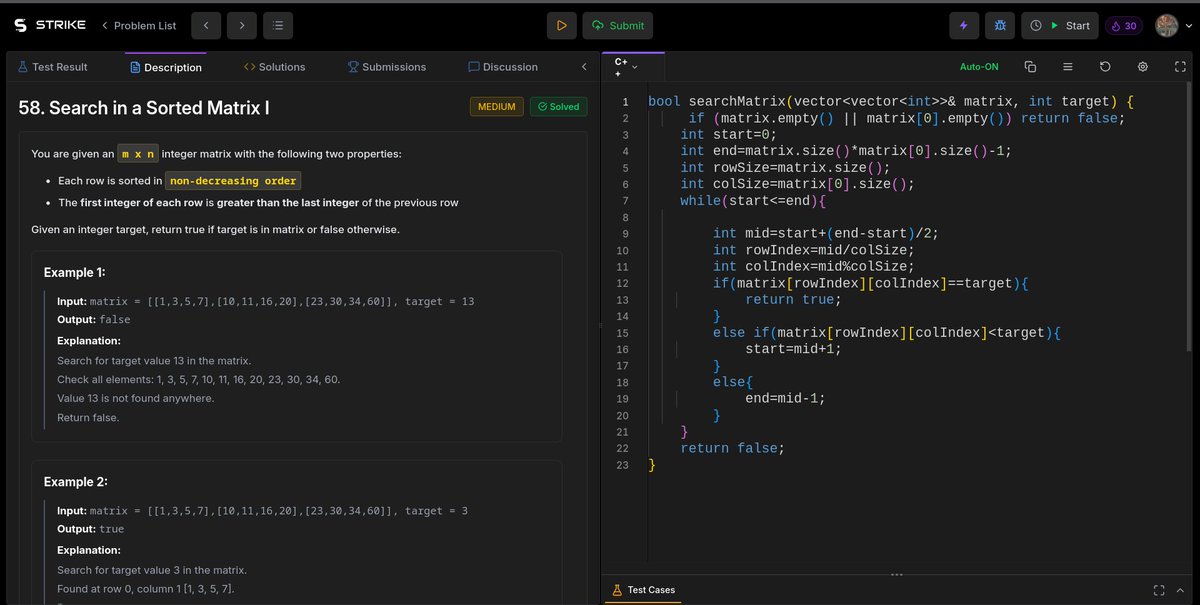This screenshot has height=605, width=1200.
Task: Click the purple lightning bolt icon
Action: 963,25
